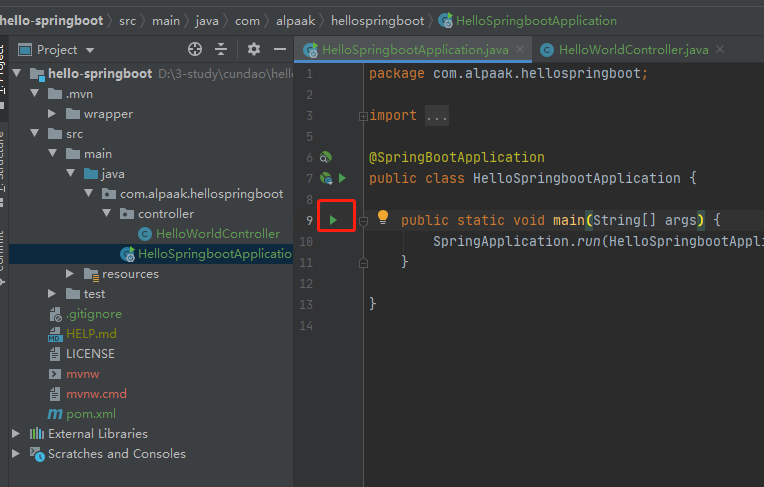Screen dimensions: 764x487
Task: Click the Project view icon in panel header
Action: point(24,50)
